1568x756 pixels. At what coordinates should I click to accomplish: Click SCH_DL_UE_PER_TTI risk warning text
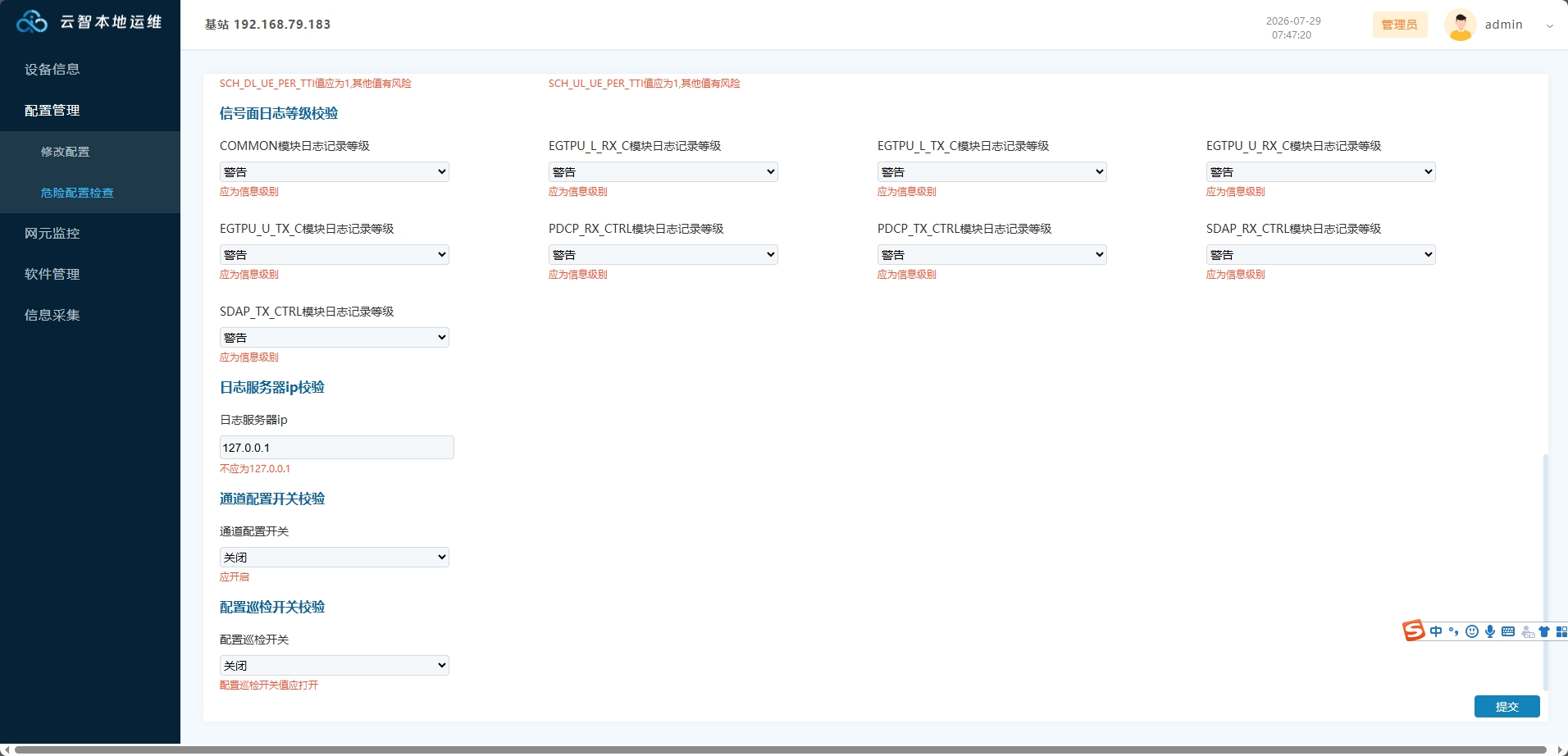316,84
